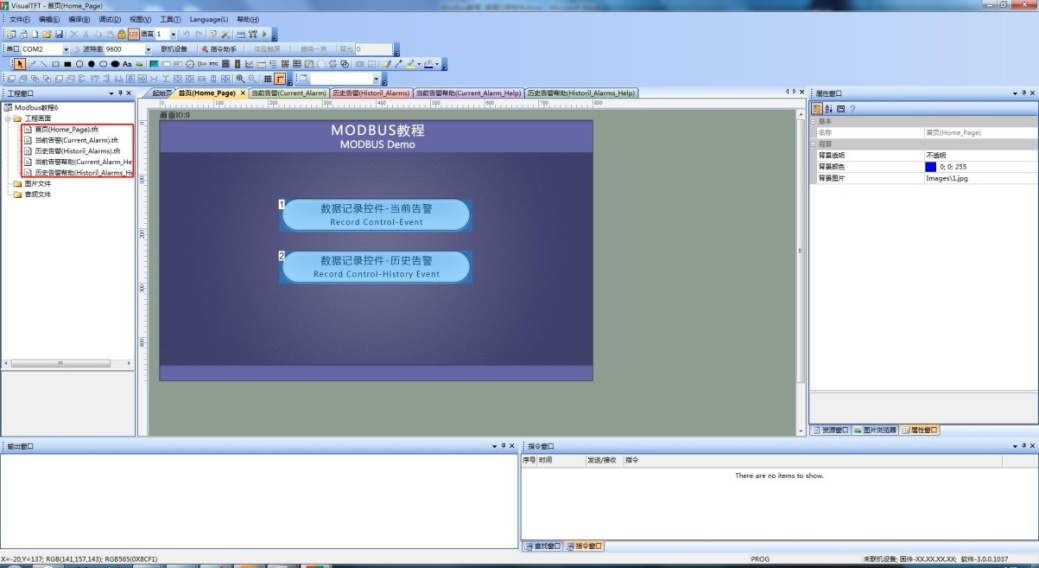Click the save disk icon
Viewport: 1039px width, 568px height.
(59, 34)
